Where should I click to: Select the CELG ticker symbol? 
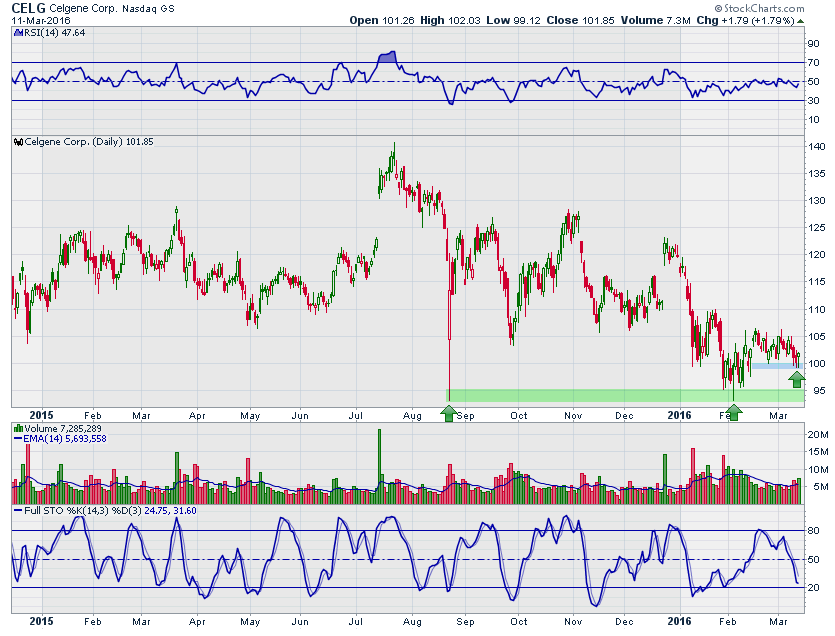pyautogui.click(x=29, y=8)
